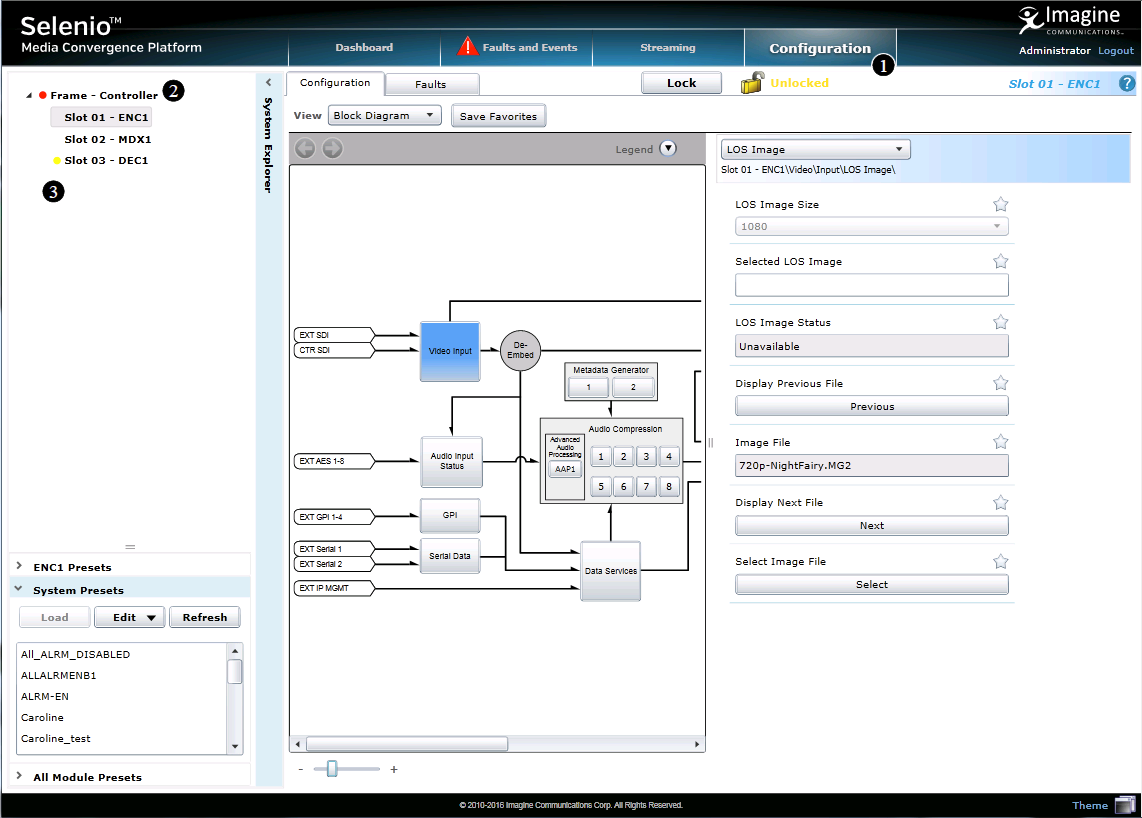Viewport: 1142px width, 818px height.
Task: Open the Data Services block
Action: (x=610, y=571)
